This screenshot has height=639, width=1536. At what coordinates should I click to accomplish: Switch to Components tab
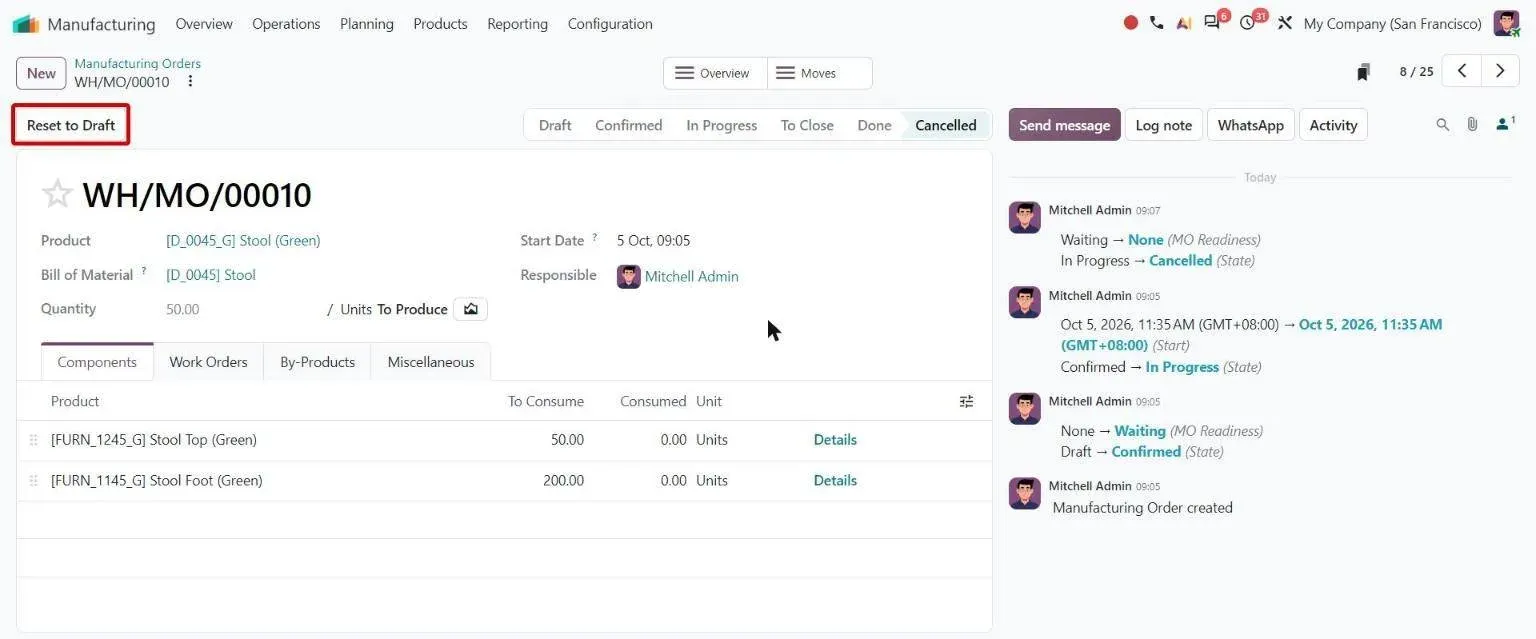[x=97, y=362]
